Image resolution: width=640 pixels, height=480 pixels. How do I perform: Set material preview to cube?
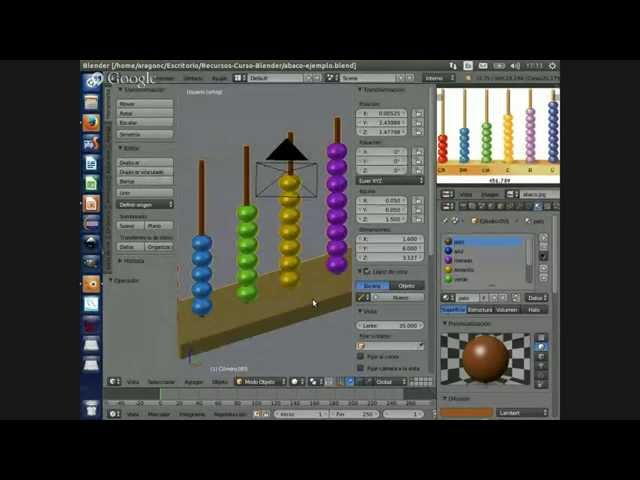(541, 356)
